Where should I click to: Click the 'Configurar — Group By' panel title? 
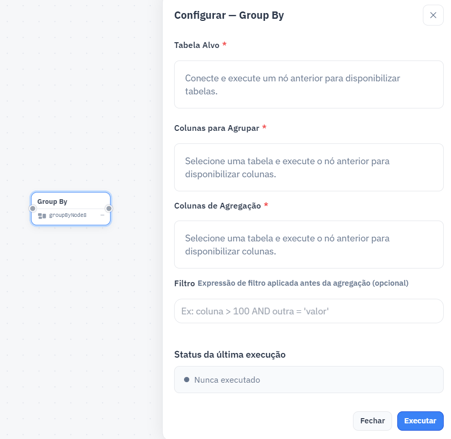(x=229, y=15)
